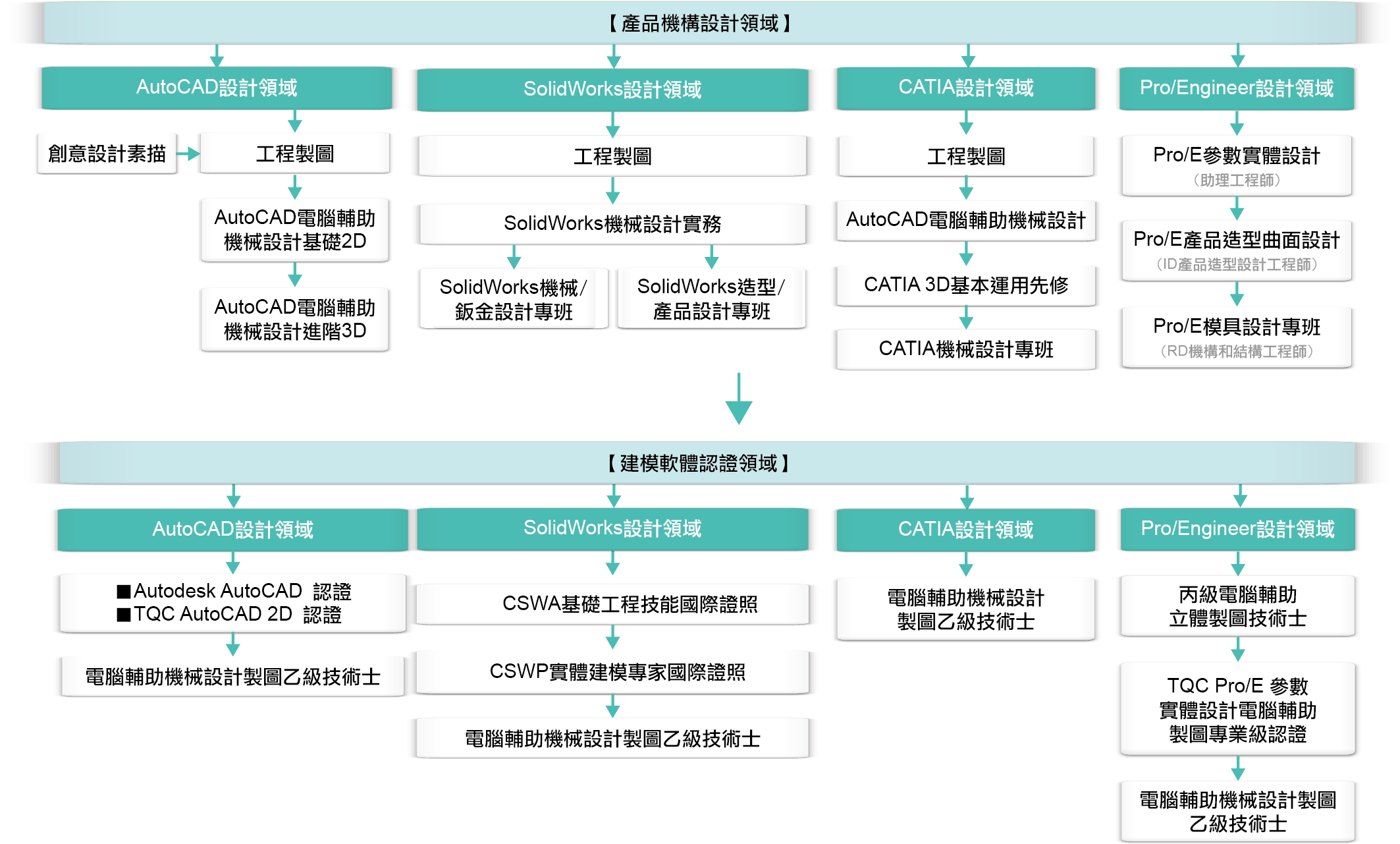The height and width of the screenshot is (844, 1400).
Task: Click the (ID產品造型設計工程師) subtitle
Action: point(1237,265)
